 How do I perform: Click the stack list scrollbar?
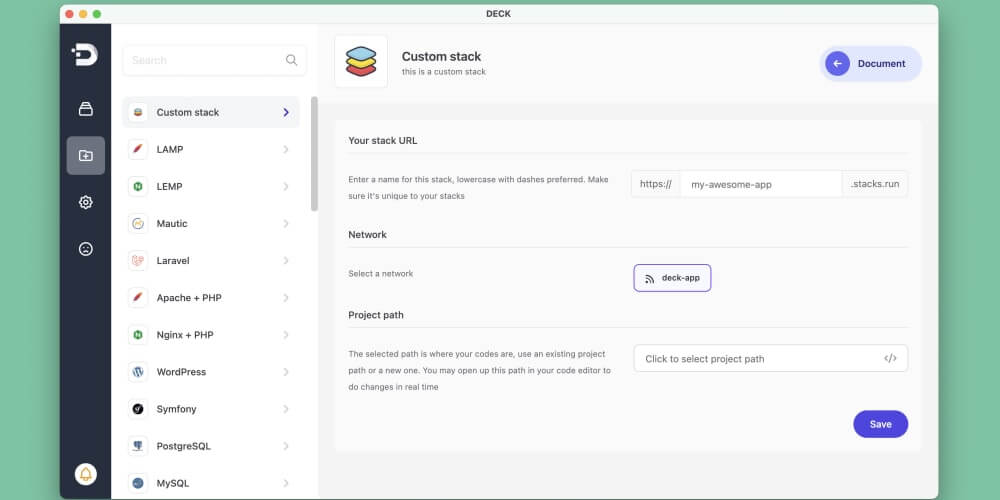pyautogui.click(x=314, y=154)
